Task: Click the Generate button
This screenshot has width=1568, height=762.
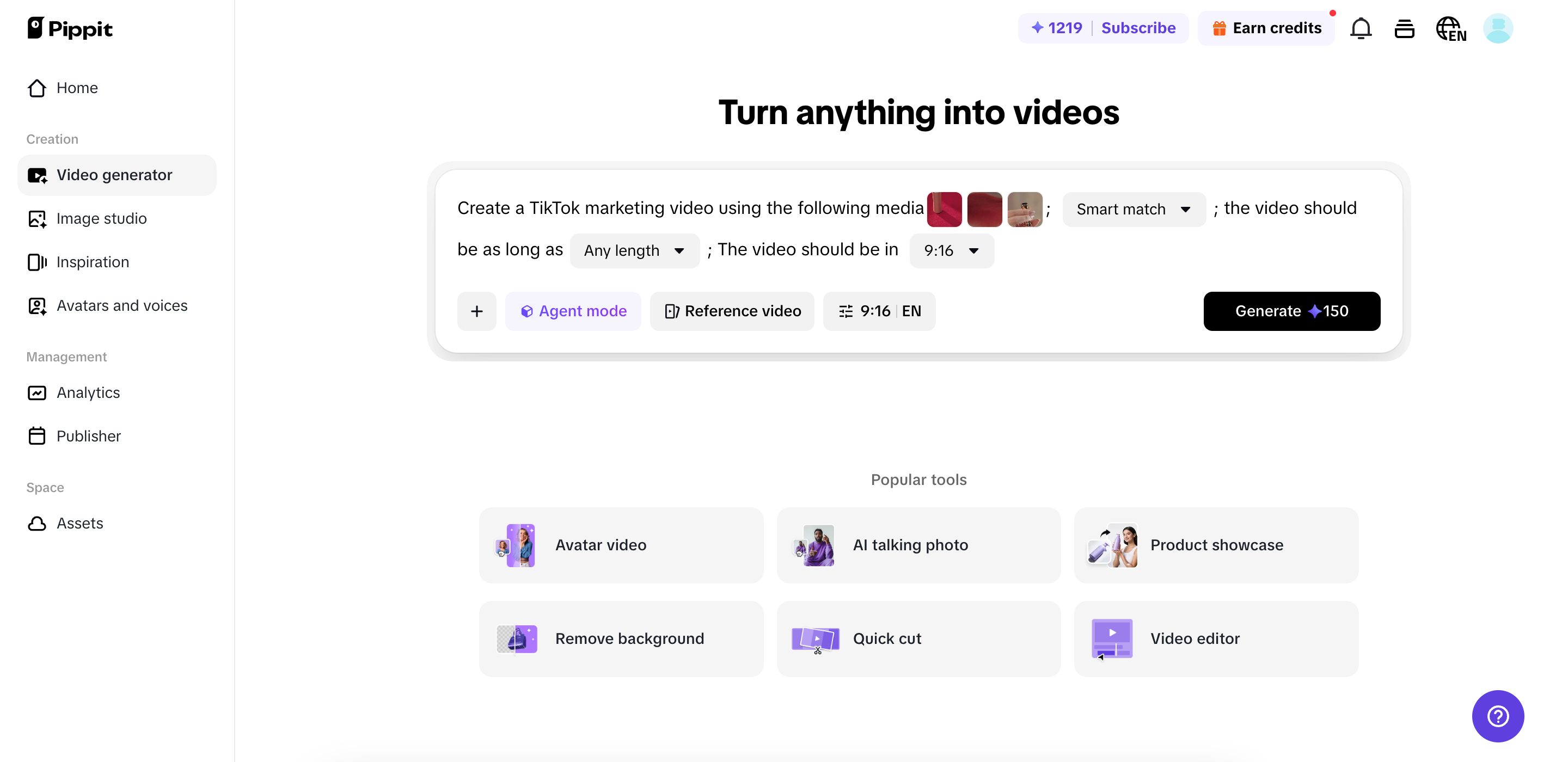Action: [1291, 311]
